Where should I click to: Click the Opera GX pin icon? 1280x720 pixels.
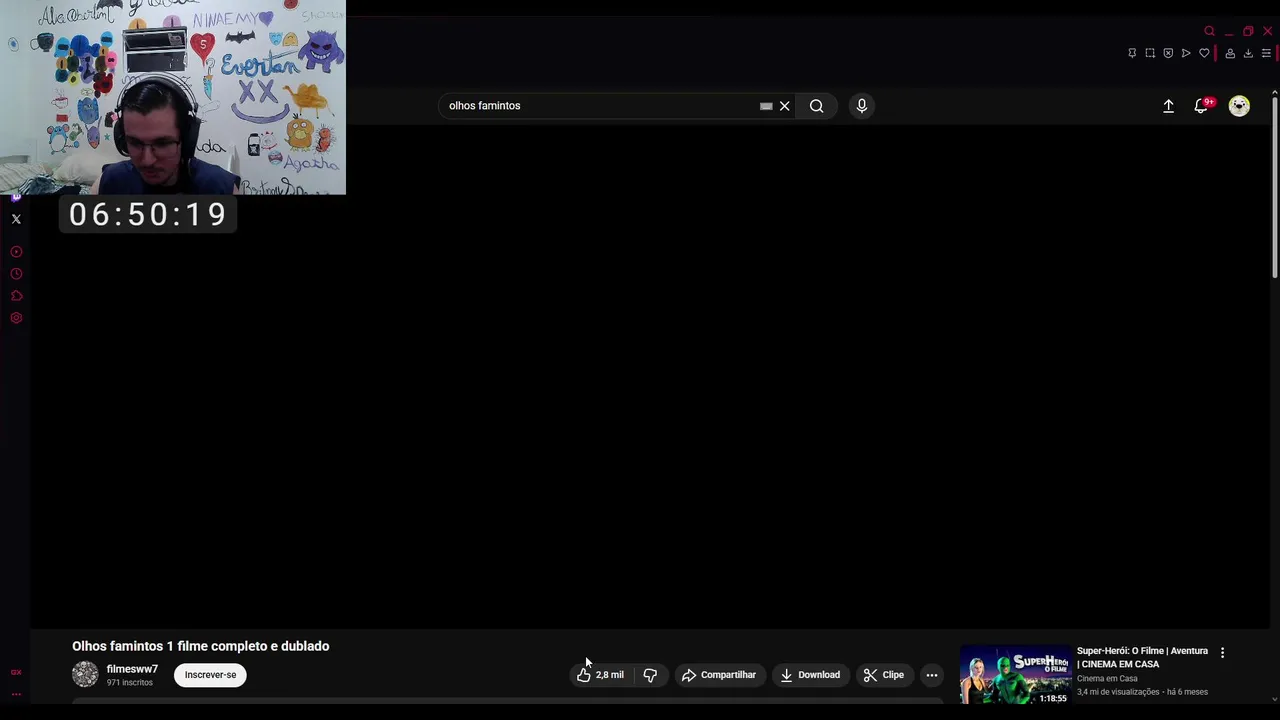coord(1132,53)
